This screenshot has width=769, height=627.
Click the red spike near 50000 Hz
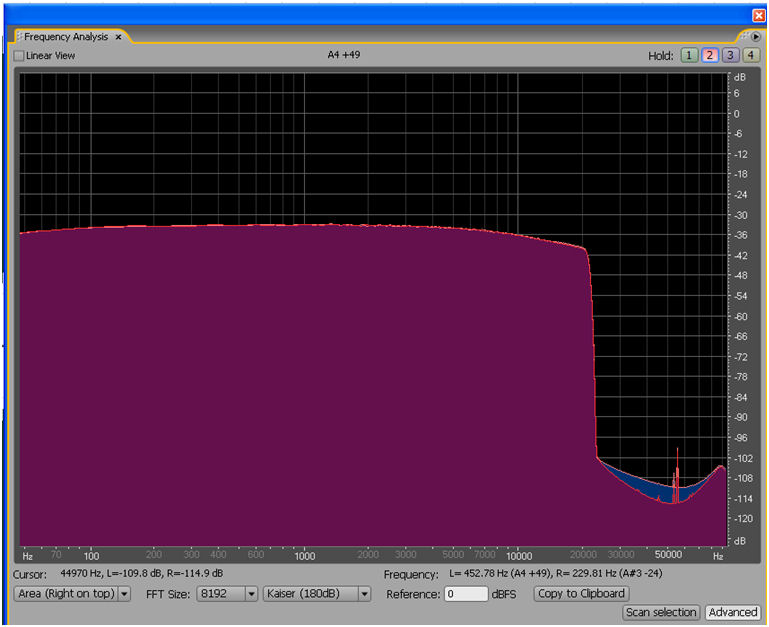(x=677, y=473)
